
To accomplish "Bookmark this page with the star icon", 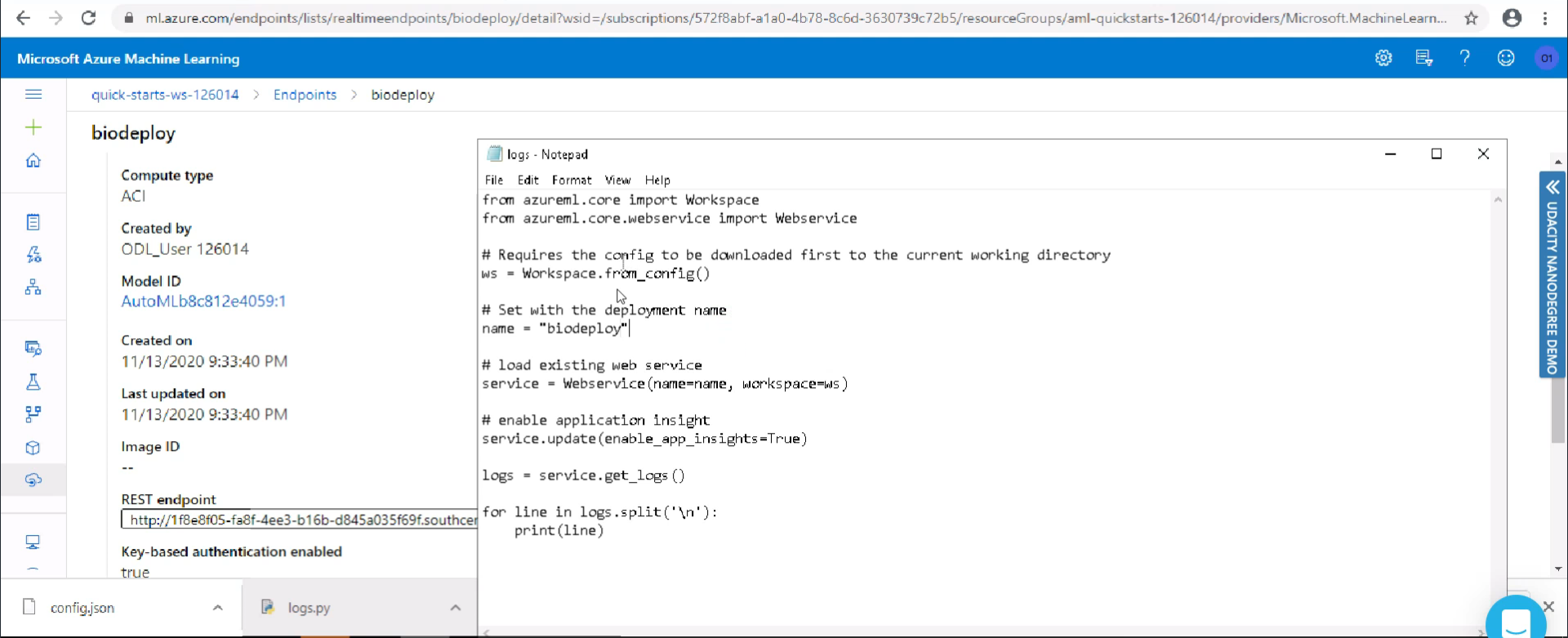I will coord(1471,18).
